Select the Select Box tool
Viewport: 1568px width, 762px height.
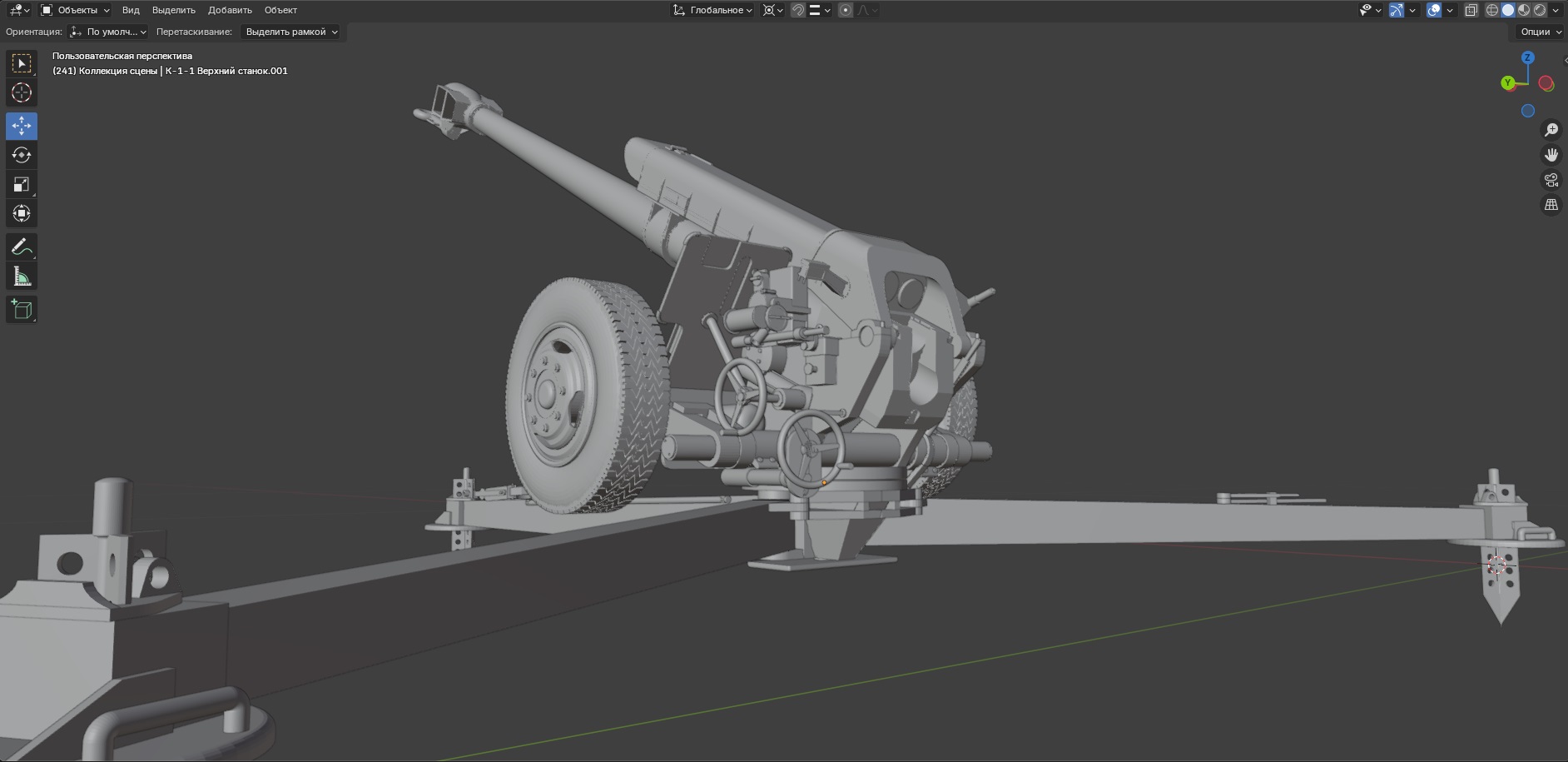pyautogui.click(x=22, y=64)
